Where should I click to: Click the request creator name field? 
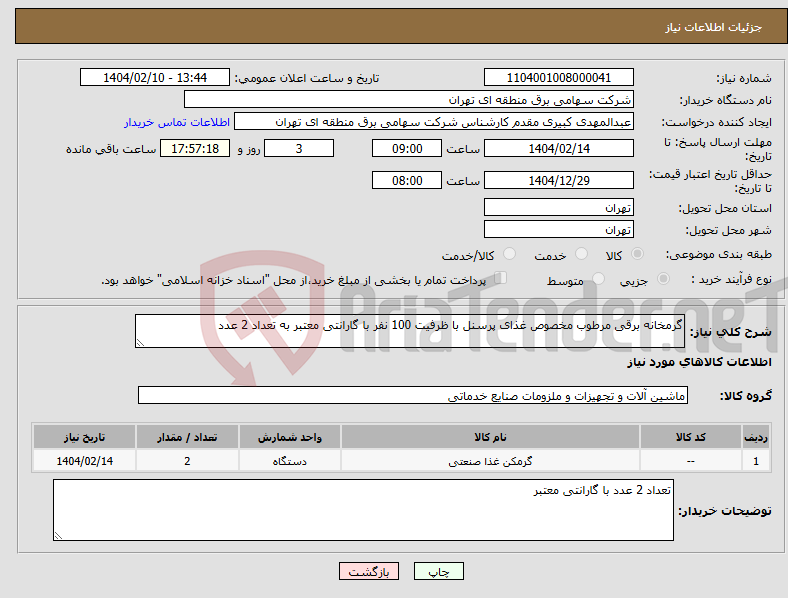click(434, 122)
